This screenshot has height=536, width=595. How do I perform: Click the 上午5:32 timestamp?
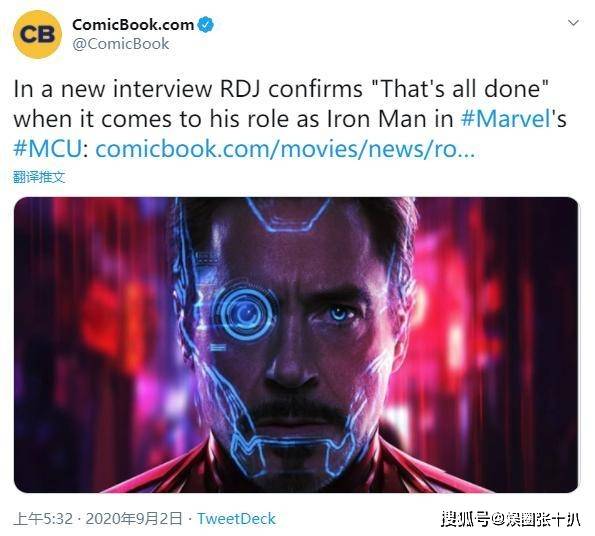[43, 519]
